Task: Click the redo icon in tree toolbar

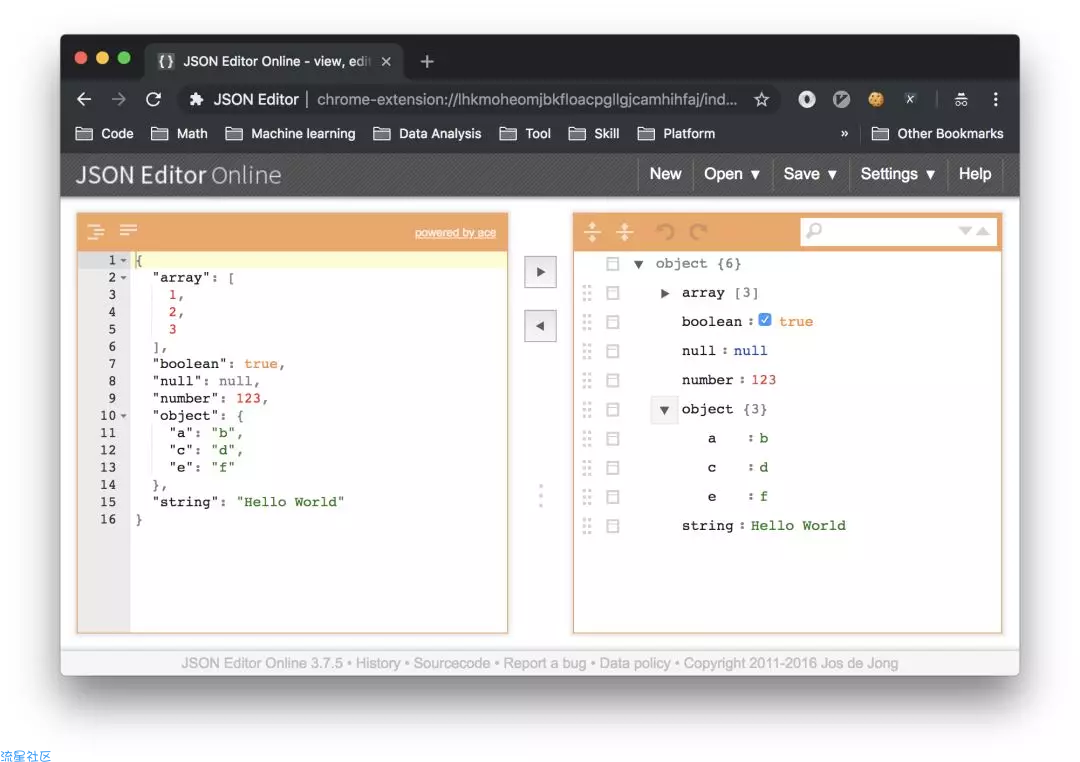Action: [x=699, y=231]
